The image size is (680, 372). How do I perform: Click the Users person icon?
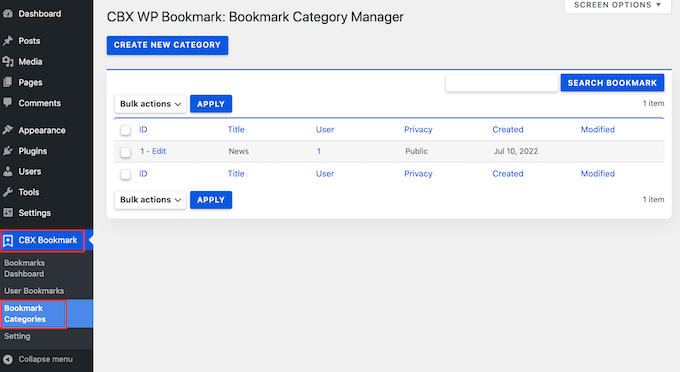tap(7, 172)
